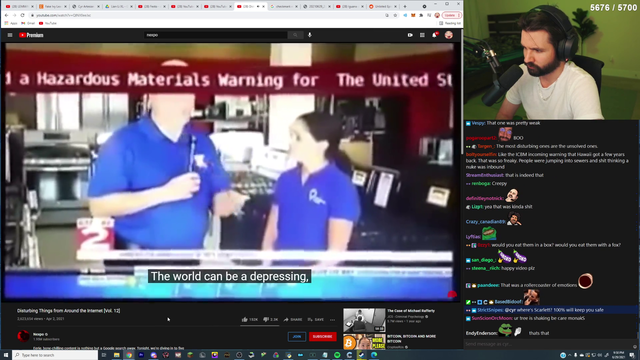Open File Explorer from taskbar

point(116,355)
